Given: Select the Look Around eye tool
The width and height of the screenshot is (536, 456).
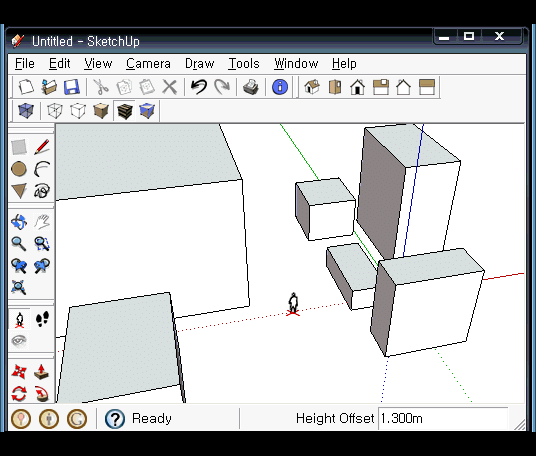Looking at the screenshot, I should point(19,341).
